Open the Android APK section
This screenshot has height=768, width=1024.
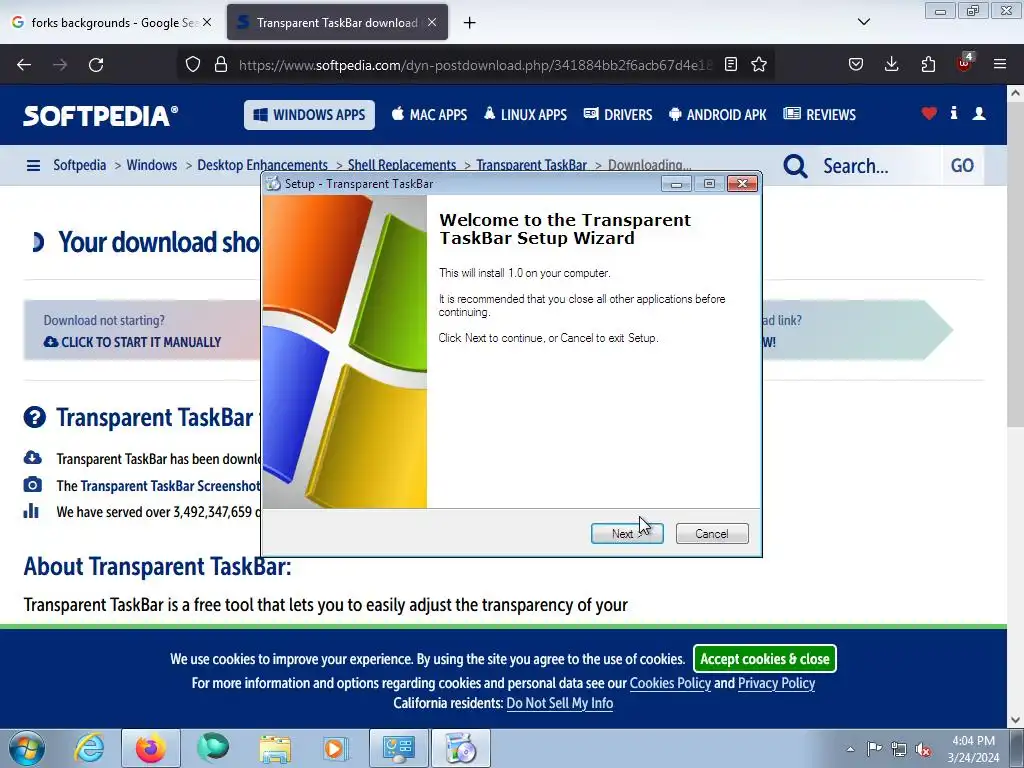click(717, 115)
